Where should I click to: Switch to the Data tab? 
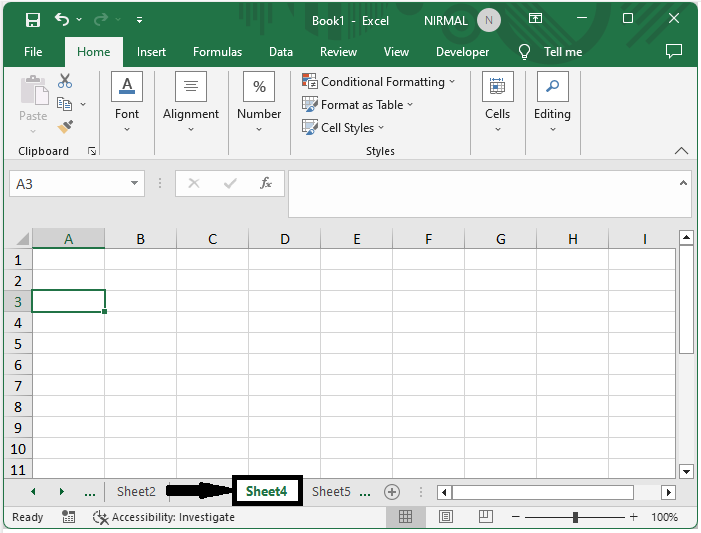tap(281, 52)
